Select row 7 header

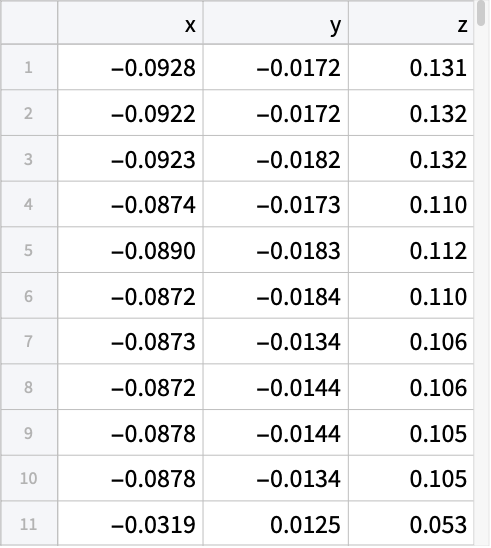(x=29, y=341)
